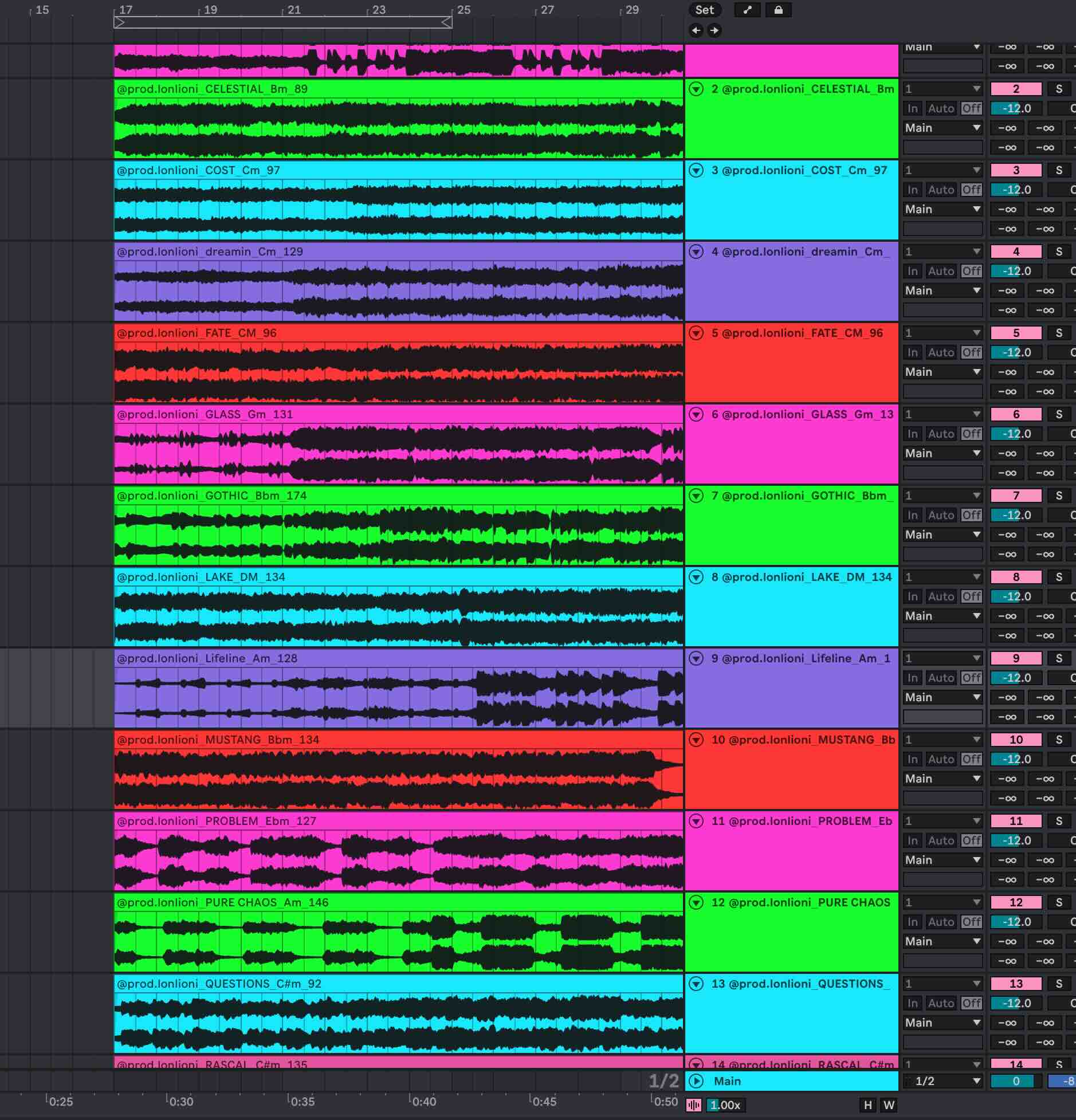This screenshot has height=1120, width=1076.
Task: Toggle the automation mode icon
Action: point(747,10)
